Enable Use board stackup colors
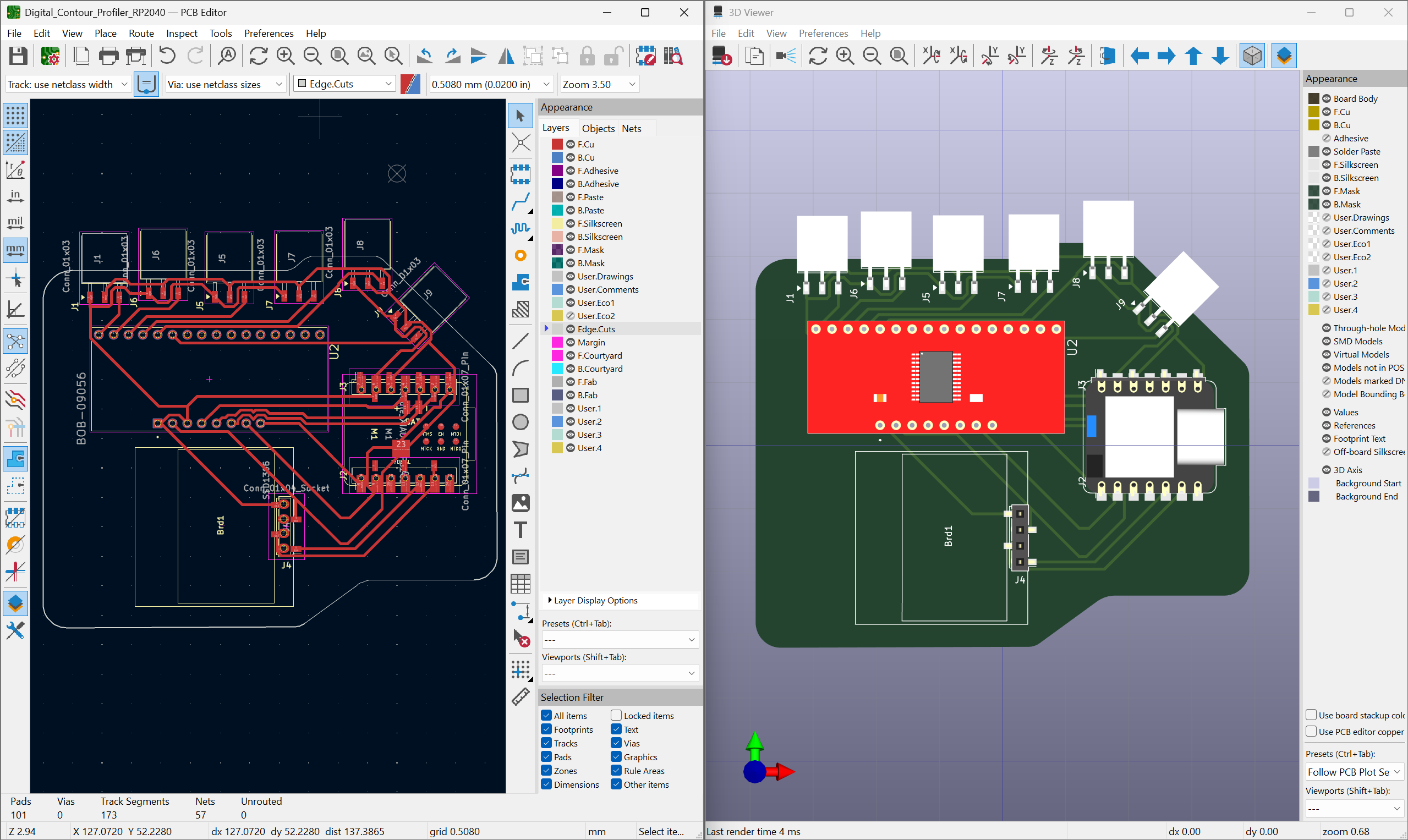The image size is (1408, 840). (x=1311, y=715)
